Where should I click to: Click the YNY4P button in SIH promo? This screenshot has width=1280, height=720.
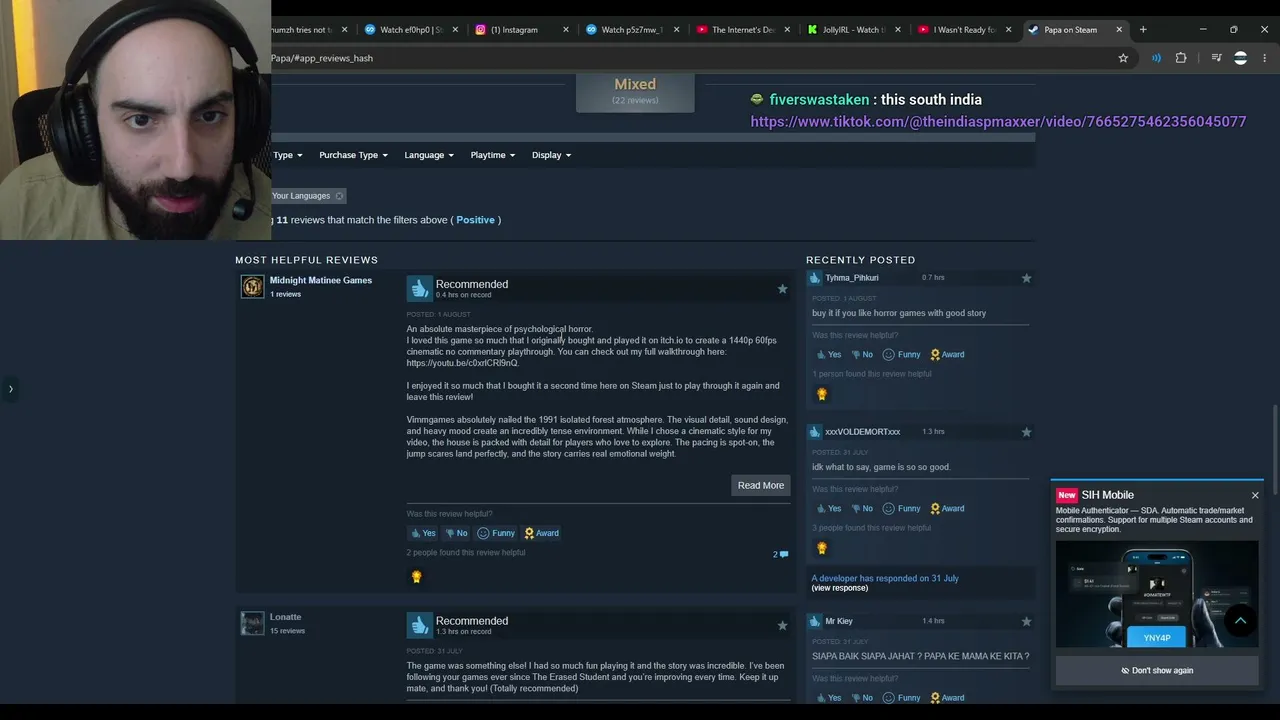(1157, 637)
